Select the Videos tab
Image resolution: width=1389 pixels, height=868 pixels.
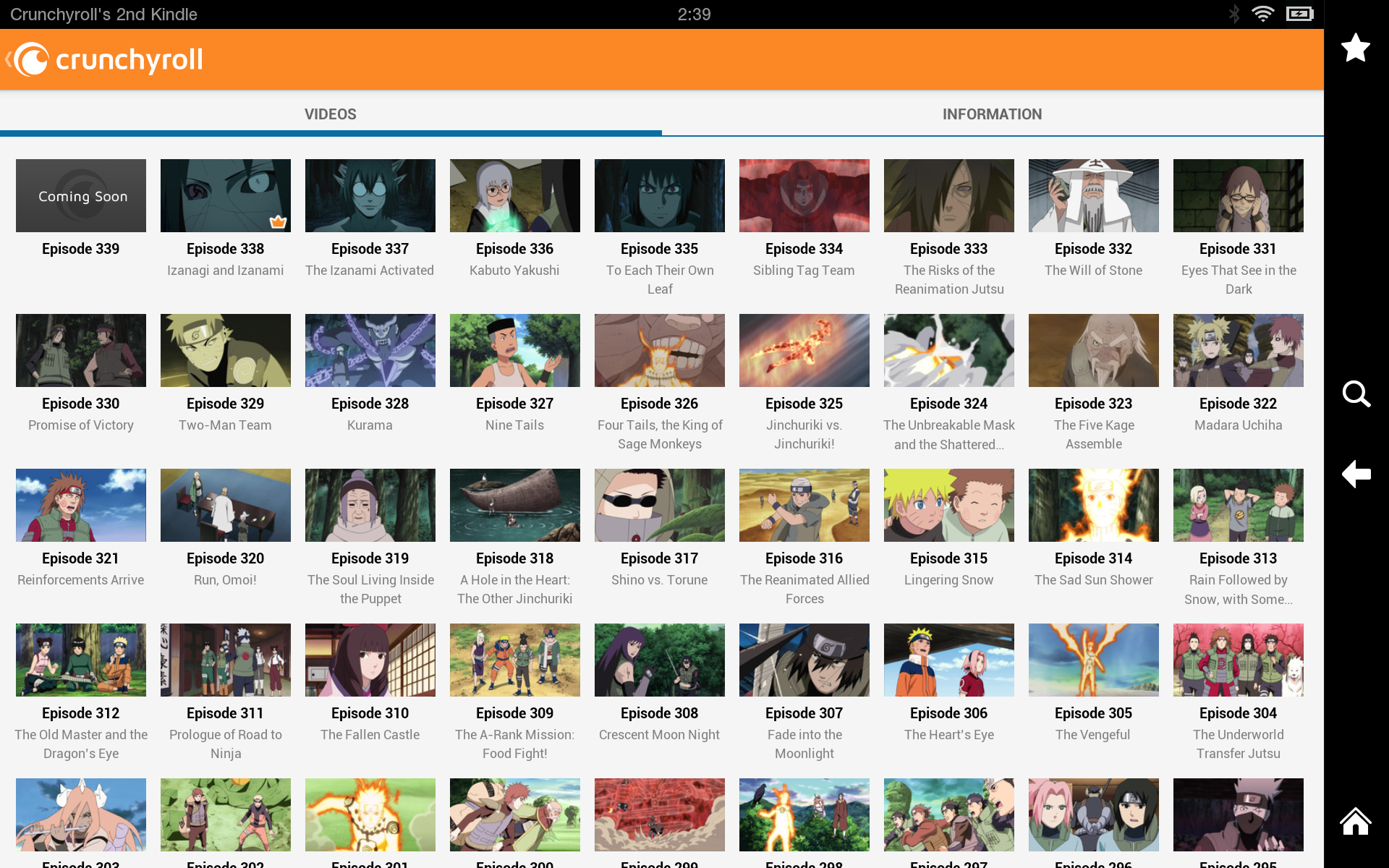pos(330,114)
